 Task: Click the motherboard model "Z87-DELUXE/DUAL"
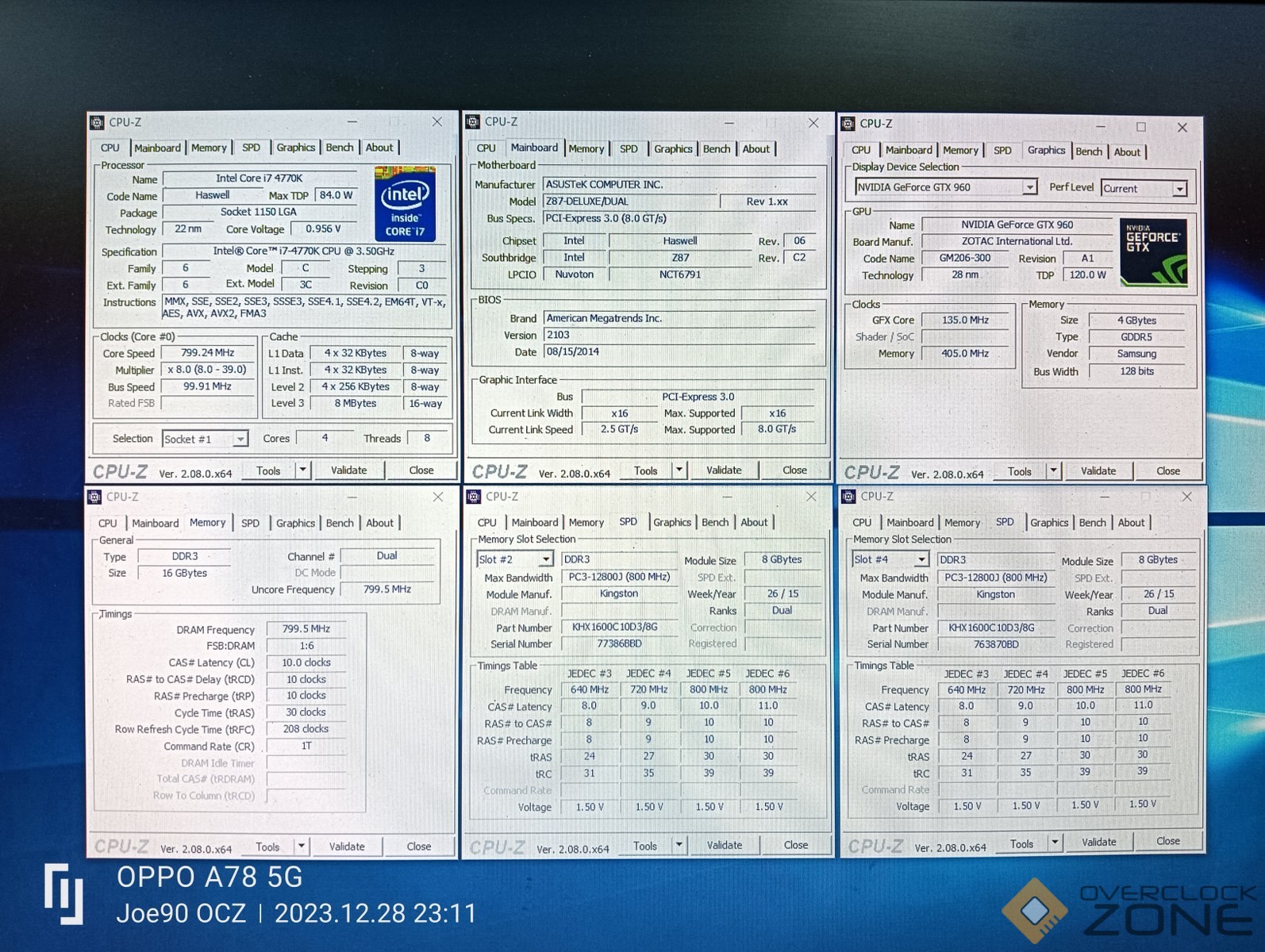coord(587,202)
